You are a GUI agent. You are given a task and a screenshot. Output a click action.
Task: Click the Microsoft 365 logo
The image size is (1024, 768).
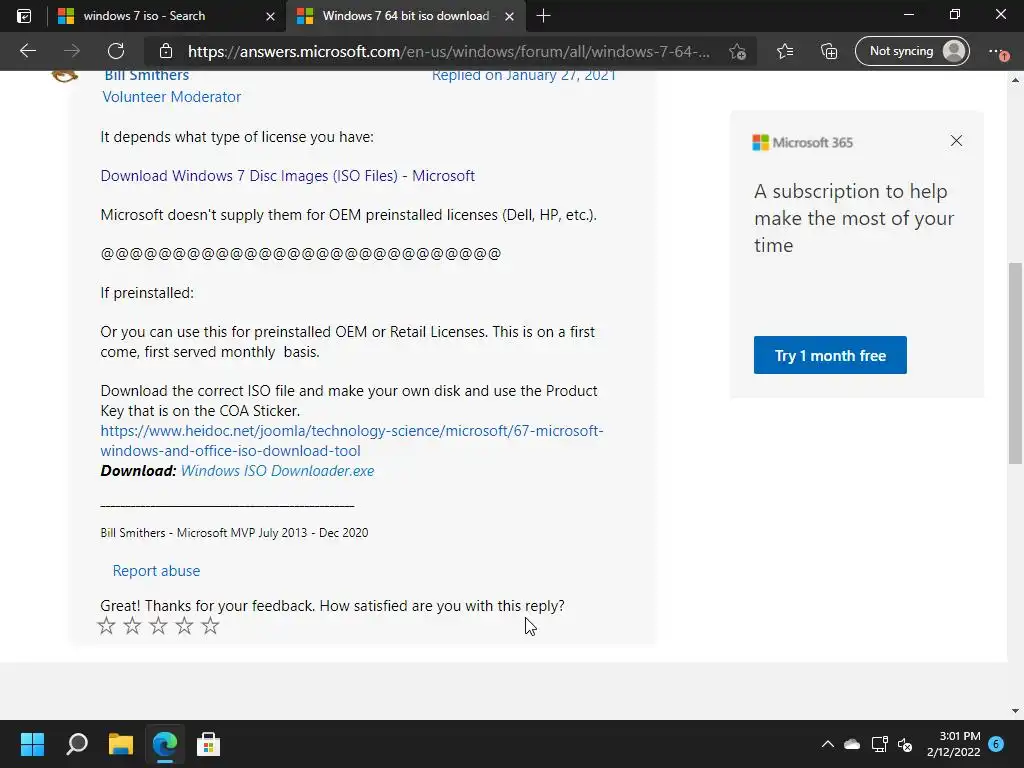point(803,142)
